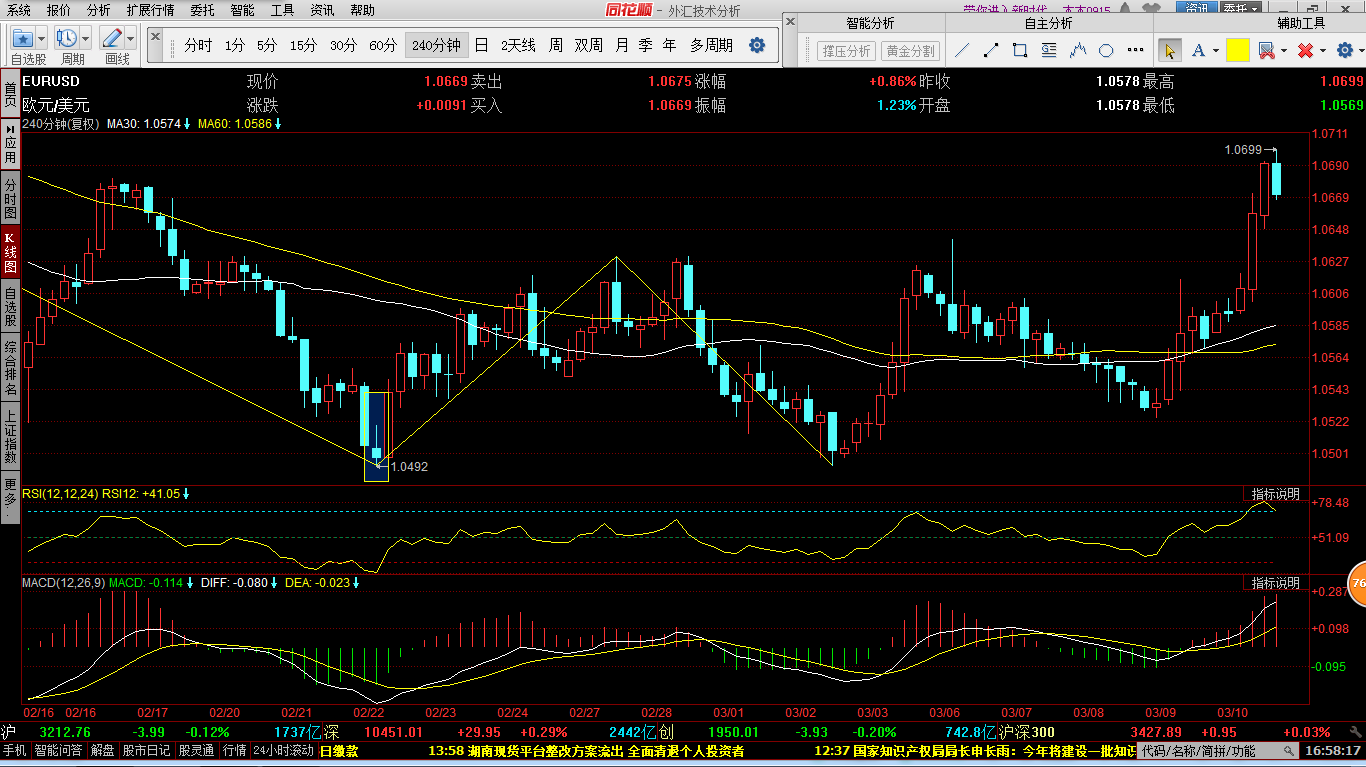Click the red X delete drawings icon
1366x767 pixels.
tap(1305, 50)
